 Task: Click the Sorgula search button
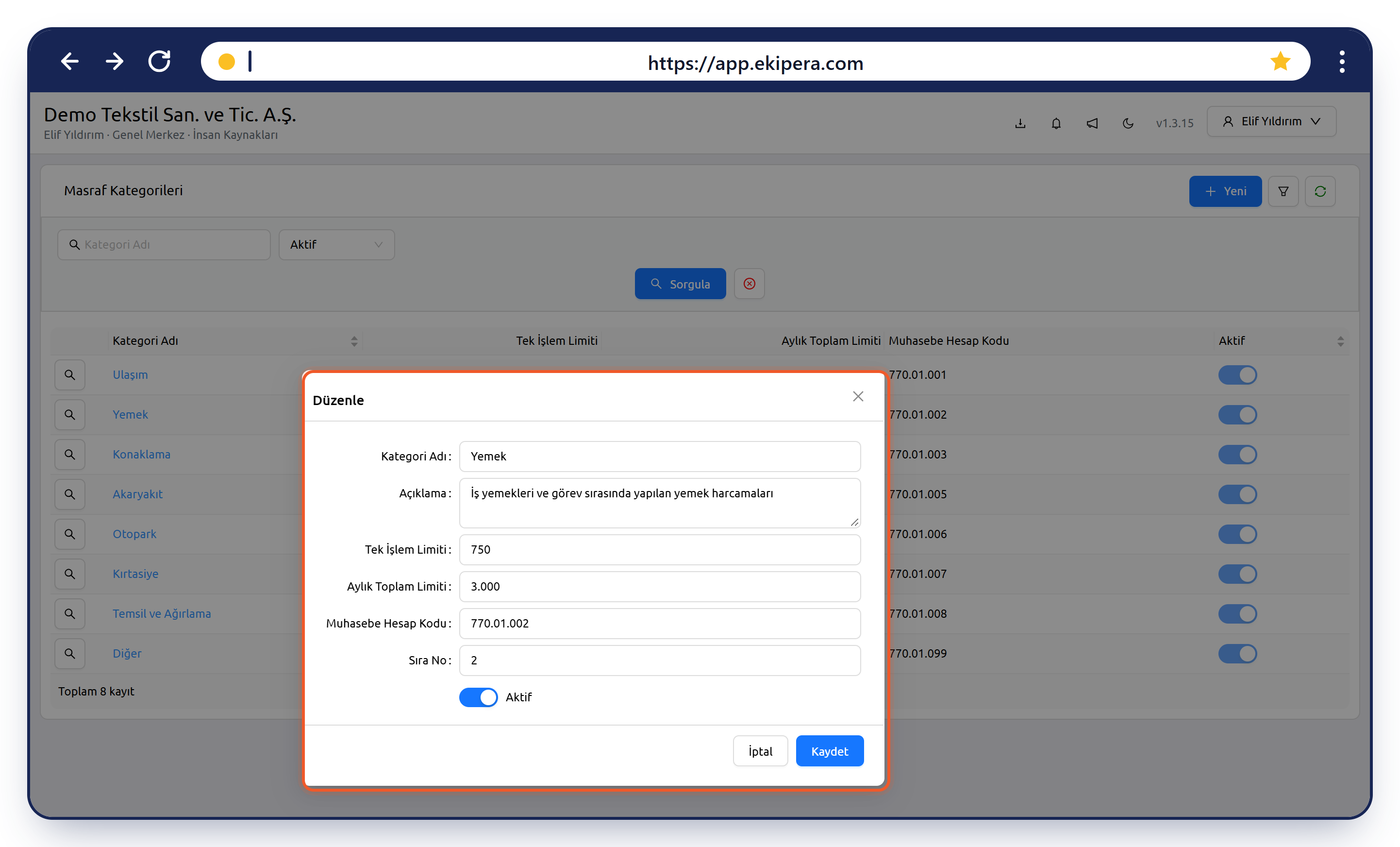(680, 284)
